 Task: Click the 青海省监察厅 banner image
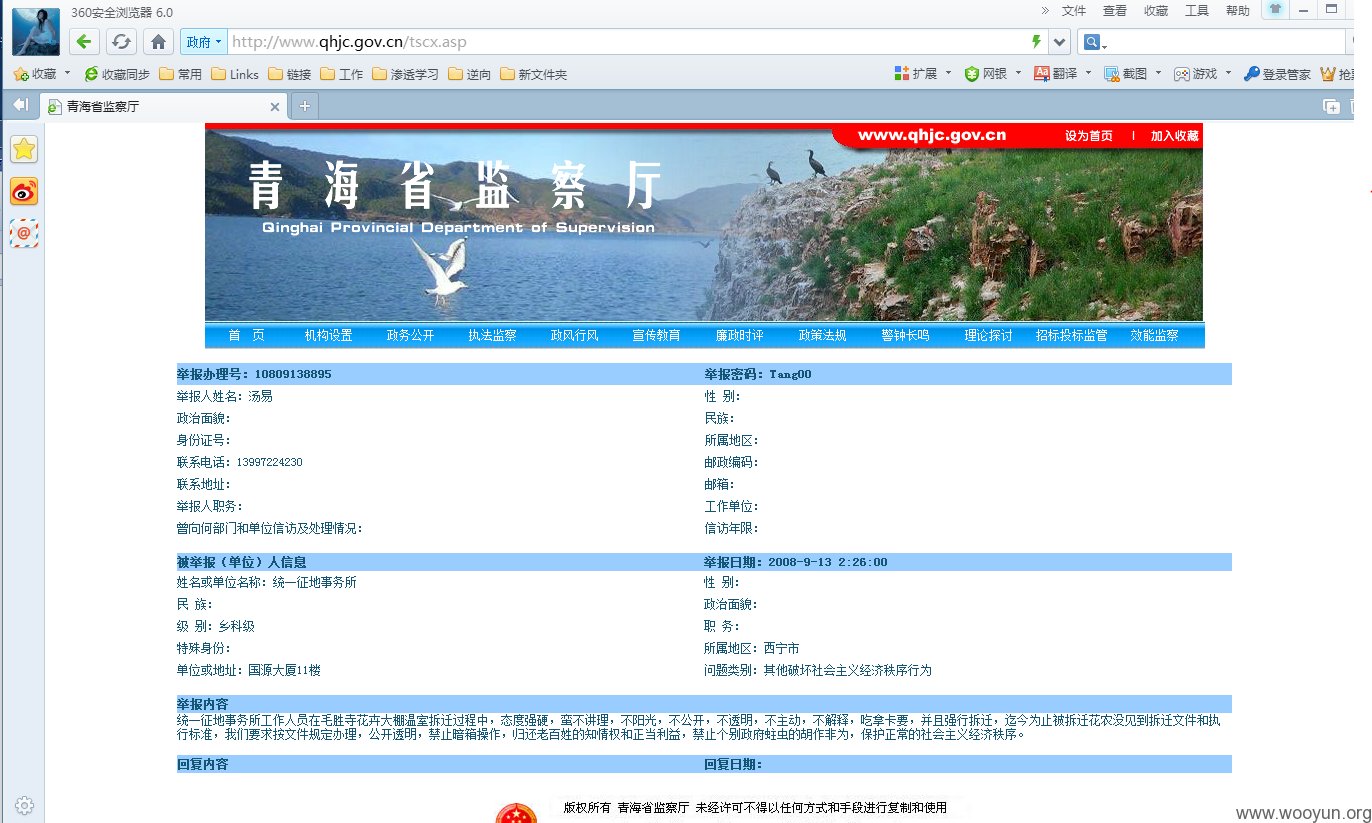[x=704, y=222]
